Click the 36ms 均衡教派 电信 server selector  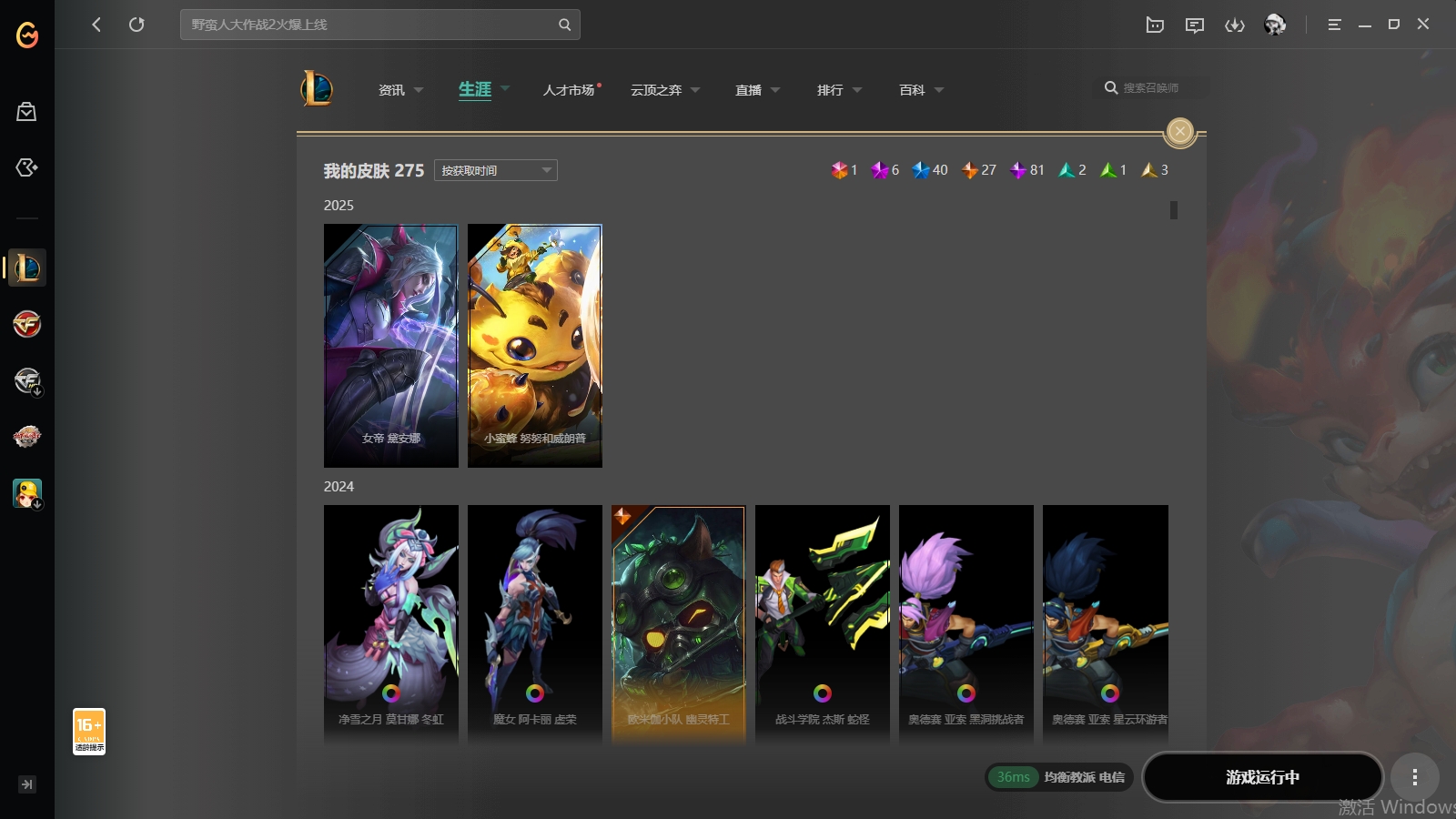1059,777
